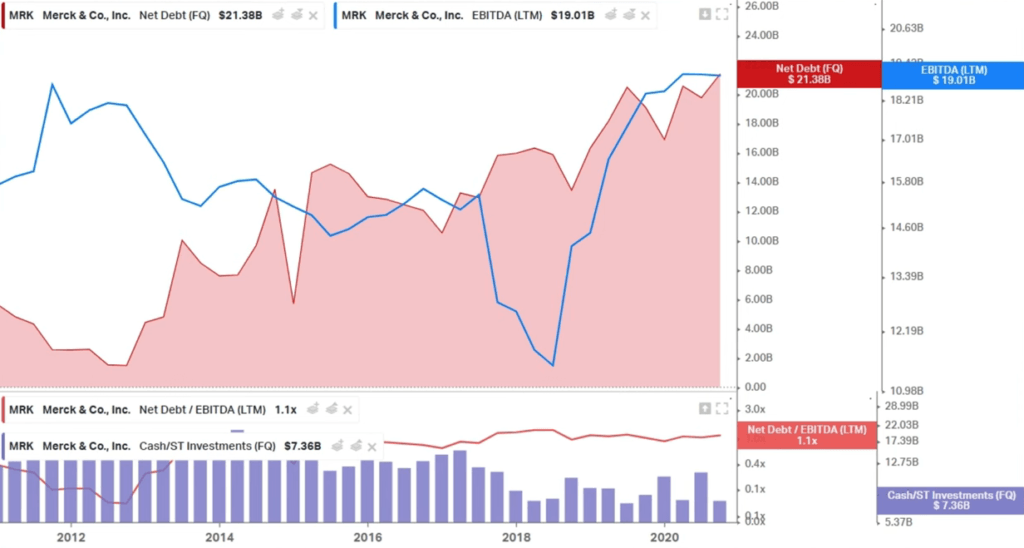
Task: Click the 28.99B tick on the cash axis
Action: click(x=902, y=406)
